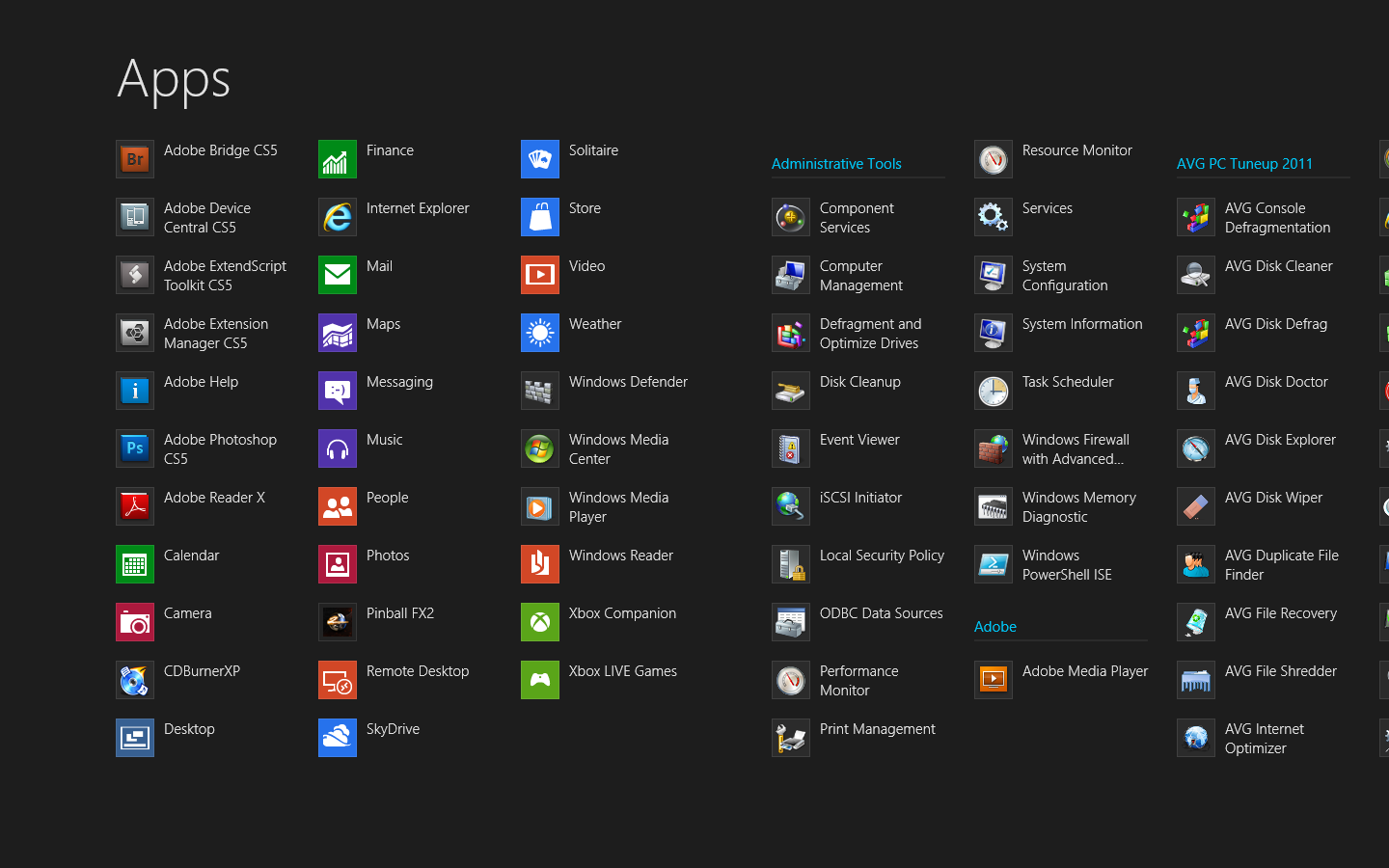Select the Administrative Tools section header

[x=835, y=164]
